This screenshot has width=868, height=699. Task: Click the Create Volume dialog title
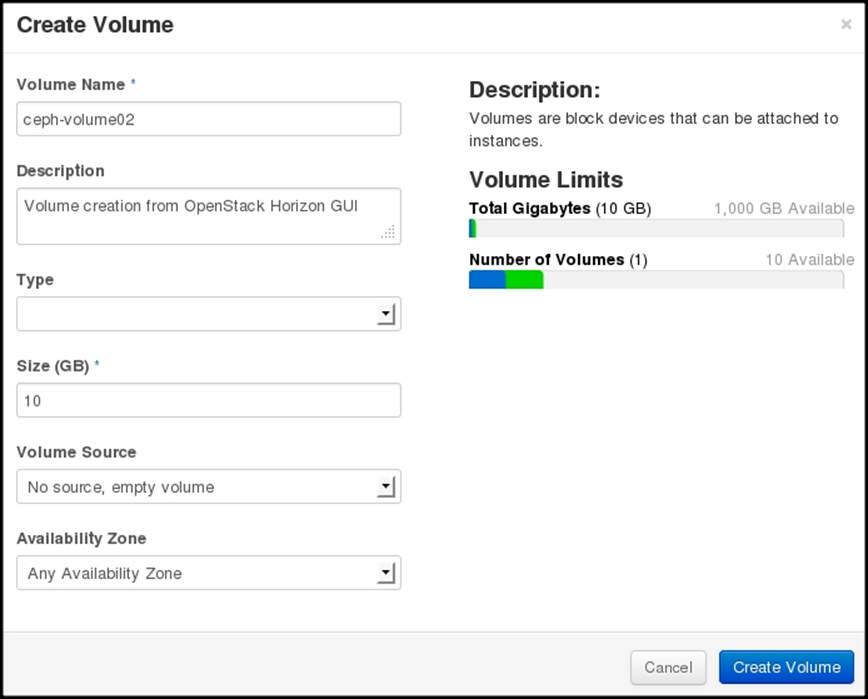point(94,25)
